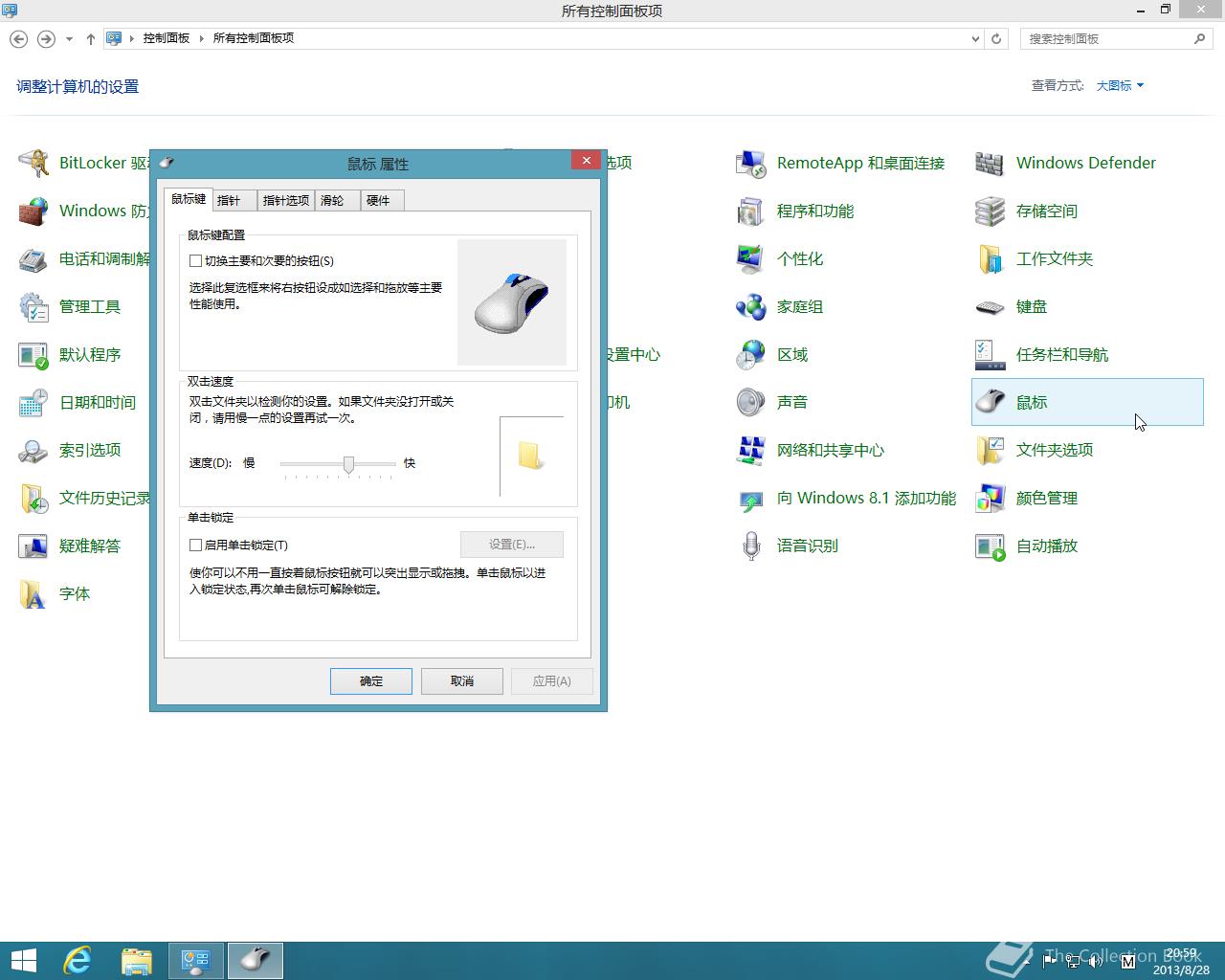
Task: Open File History (文件历史记录) icon
Action: coord(33,498)
